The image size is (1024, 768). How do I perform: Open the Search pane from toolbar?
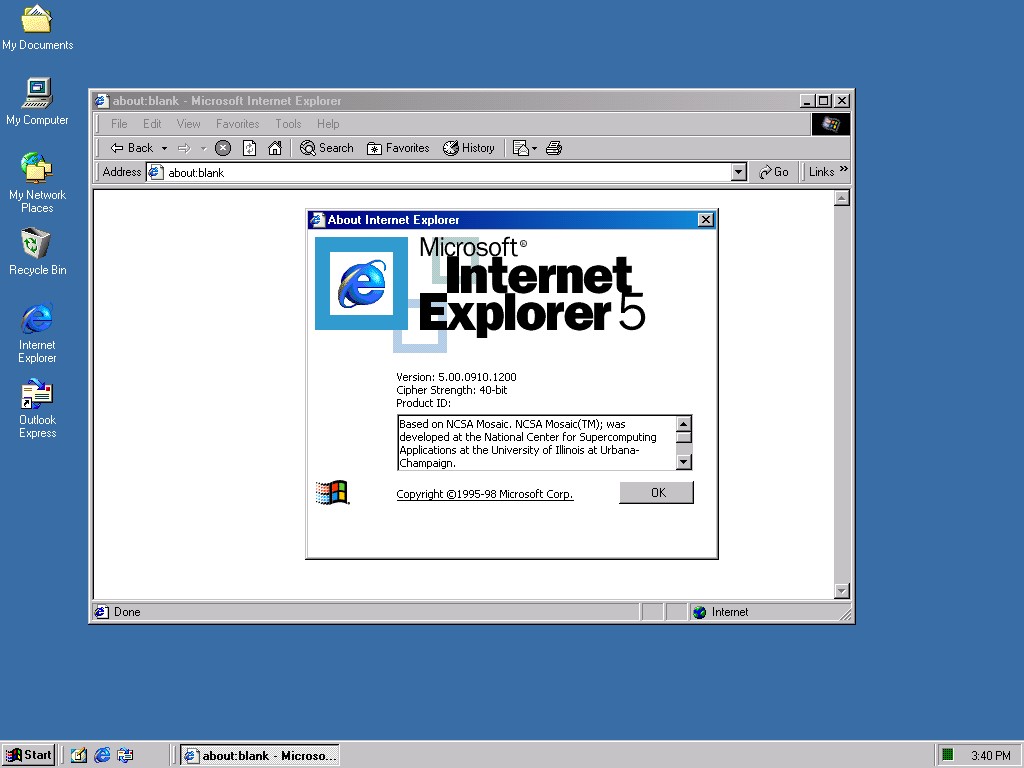click(327, 148)
